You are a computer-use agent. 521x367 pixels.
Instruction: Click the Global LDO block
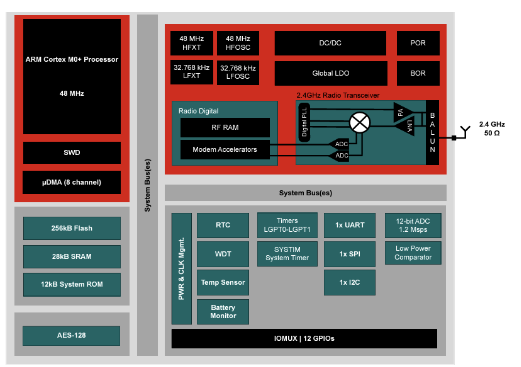(331, 73)
